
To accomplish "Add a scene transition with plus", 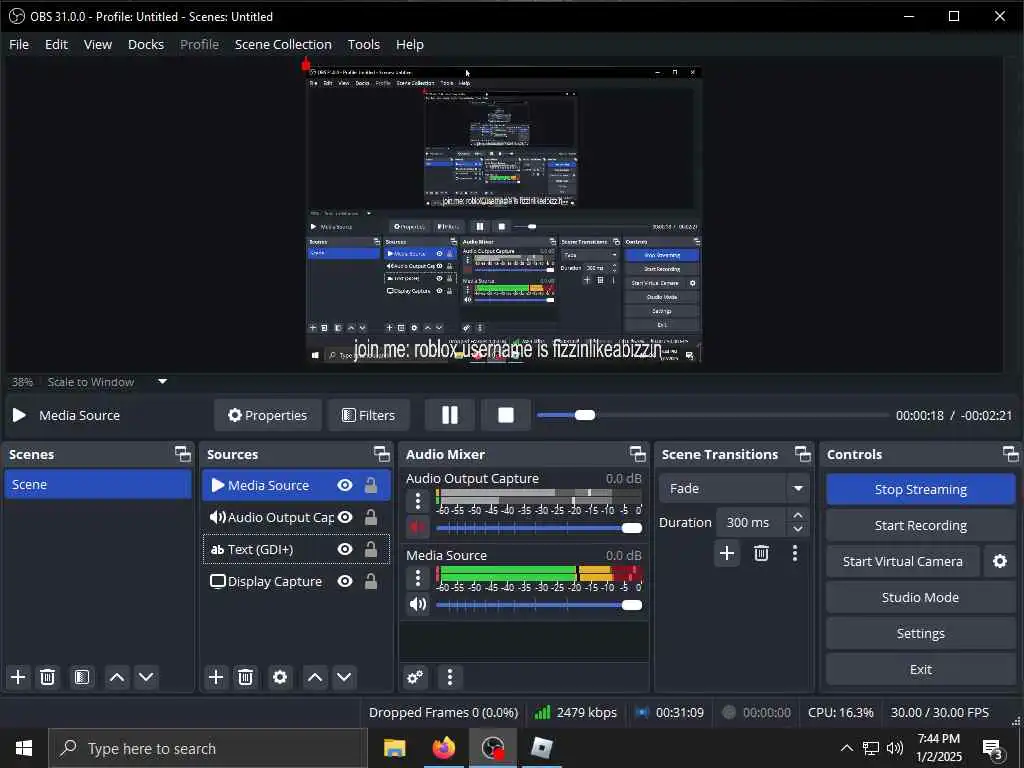I will tap(727, 554).
